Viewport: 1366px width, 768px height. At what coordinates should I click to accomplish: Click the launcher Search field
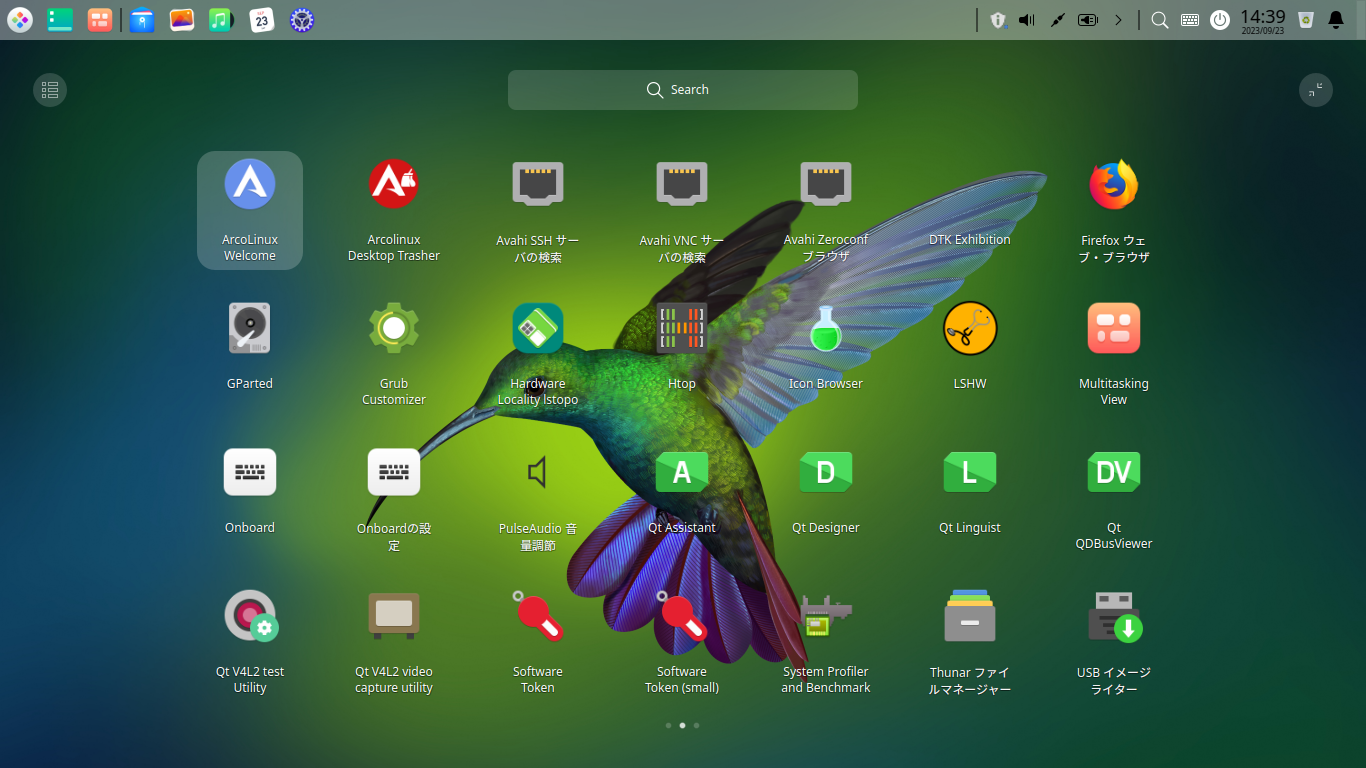tap(683, 90)
